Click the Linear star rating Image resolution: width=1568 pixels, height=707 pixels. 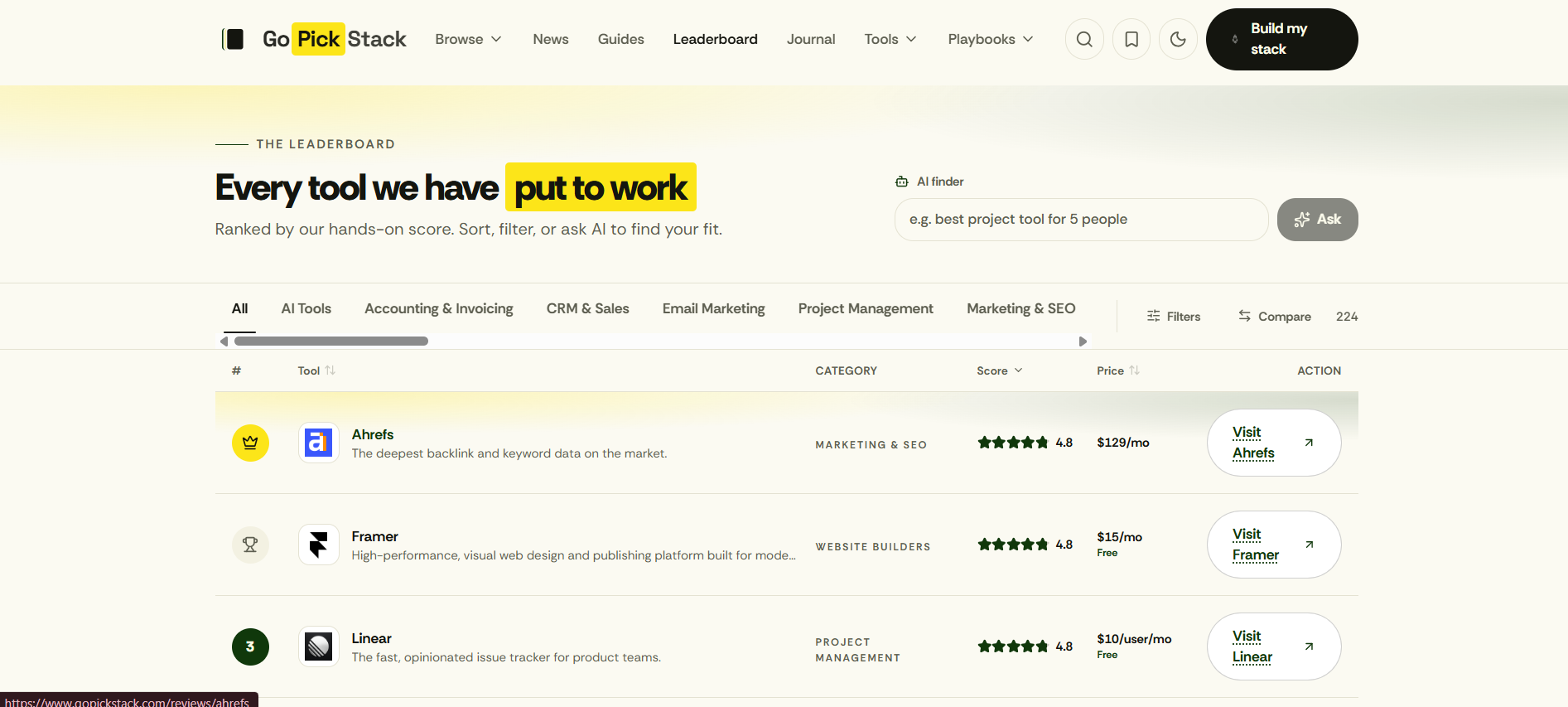1013,646
